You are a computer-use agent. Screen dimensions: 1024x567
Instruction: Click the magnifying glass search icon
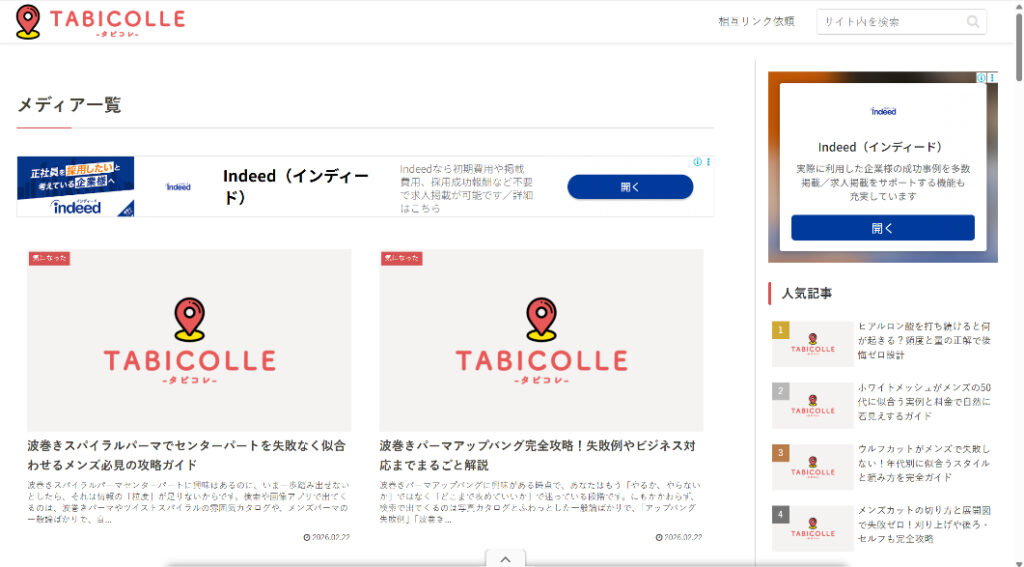coord(973,22)
